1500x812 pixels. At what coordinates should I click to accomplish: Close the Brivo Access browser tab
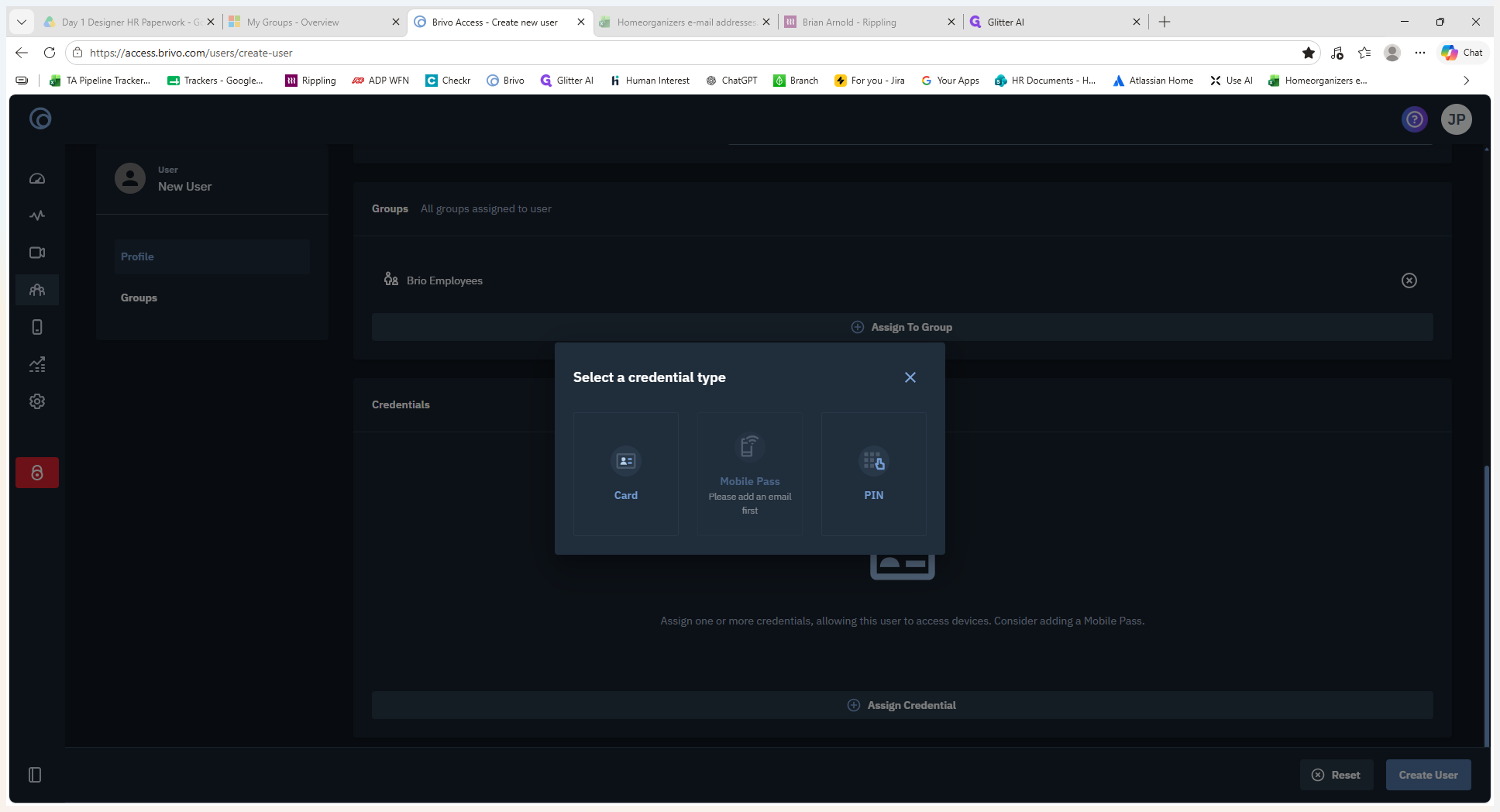pos(581,22)
